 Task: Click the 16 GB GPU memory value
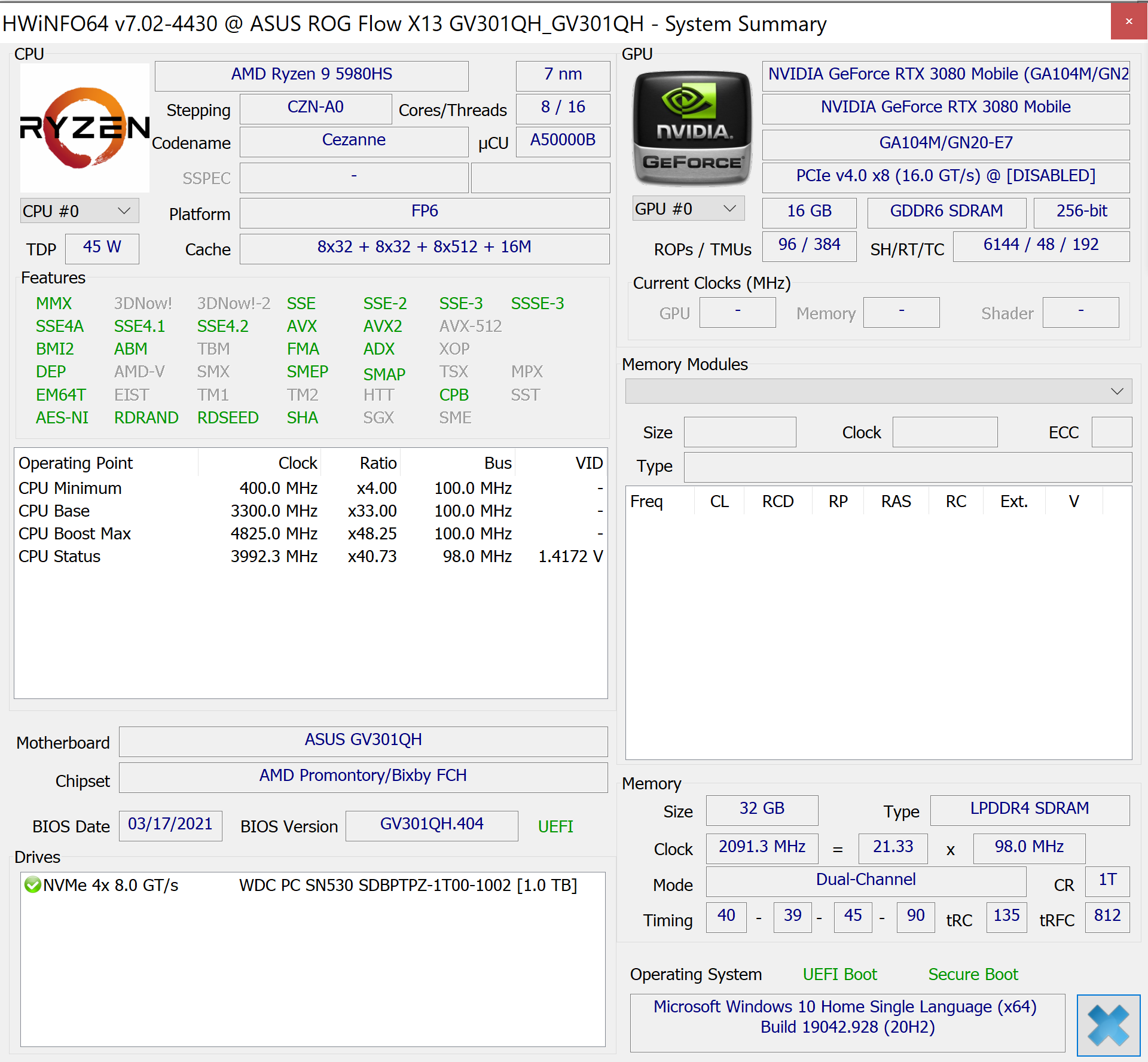[809, 212]
